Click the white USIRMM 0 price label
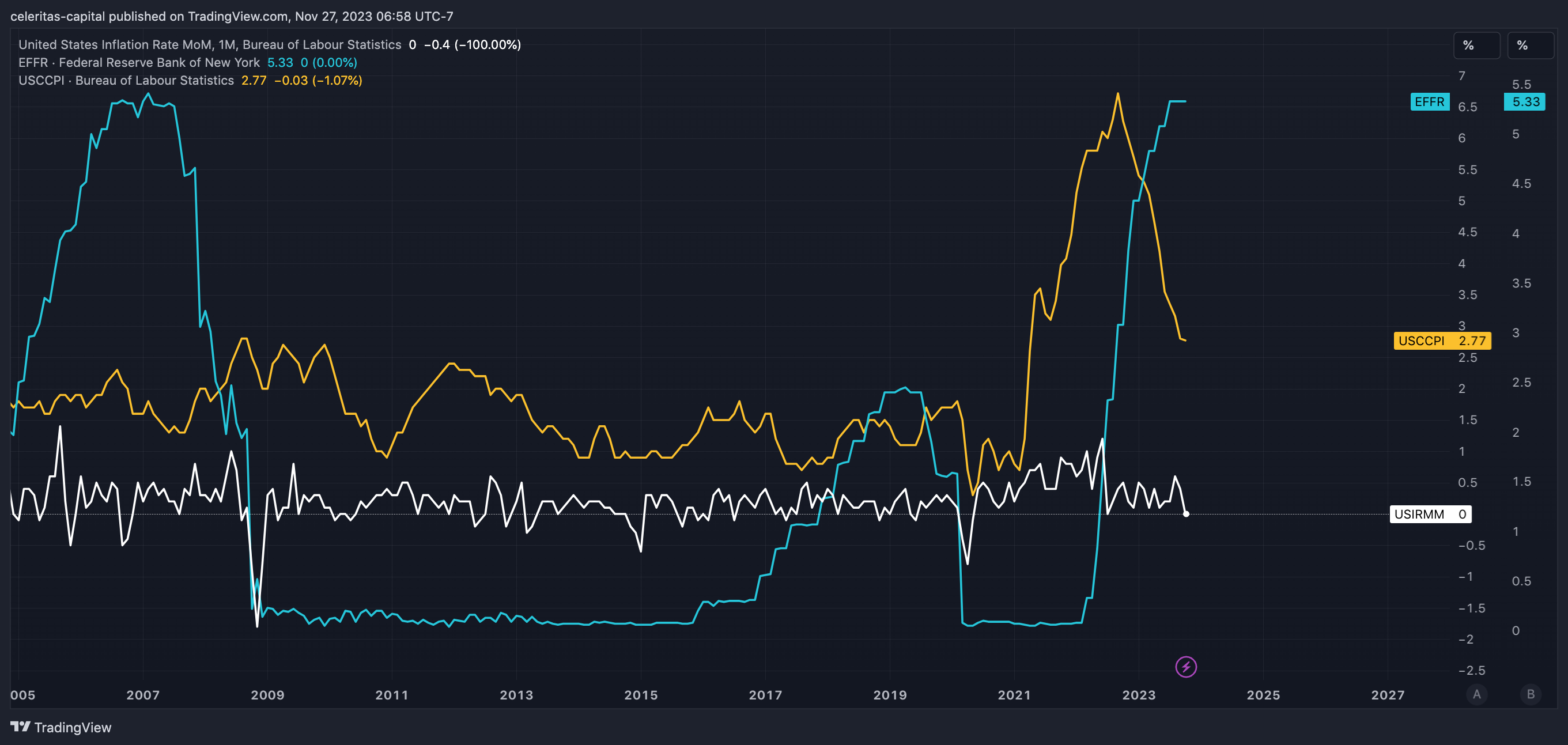 point(1430,514)
